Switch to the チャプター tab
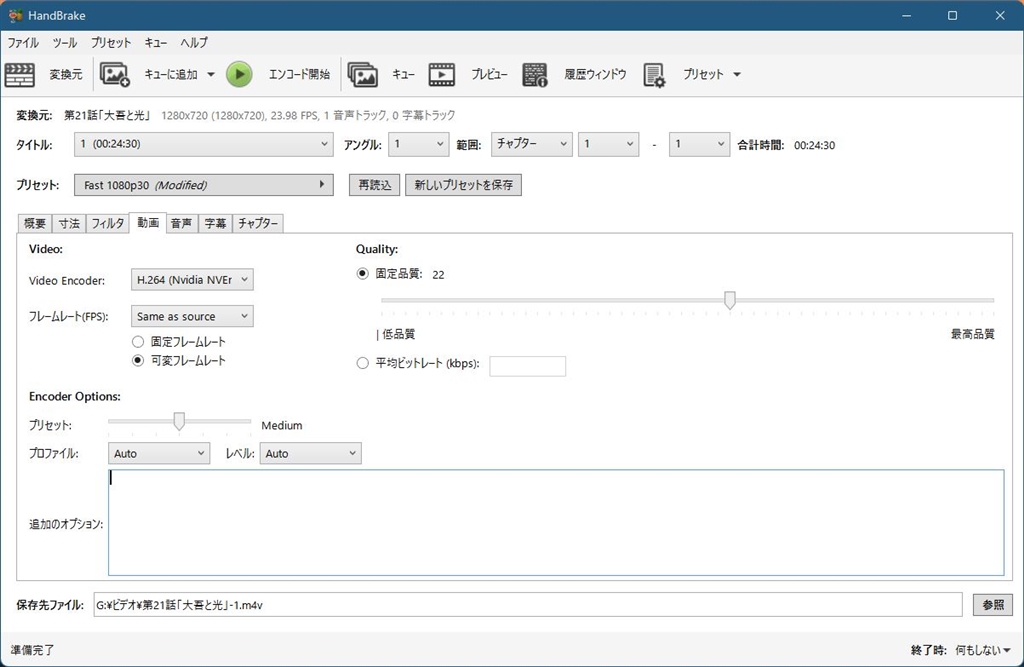Image resolution: width=1024 pixels, height=667 pixels. (x=257, y=223)
